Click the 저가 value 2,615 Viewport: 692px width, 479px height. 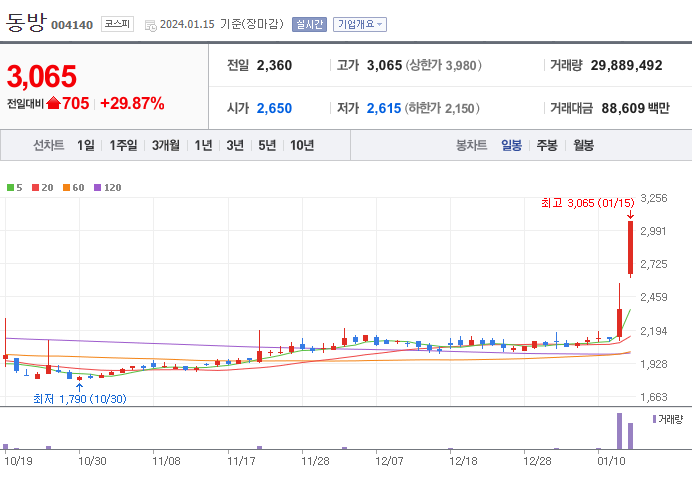384,108
